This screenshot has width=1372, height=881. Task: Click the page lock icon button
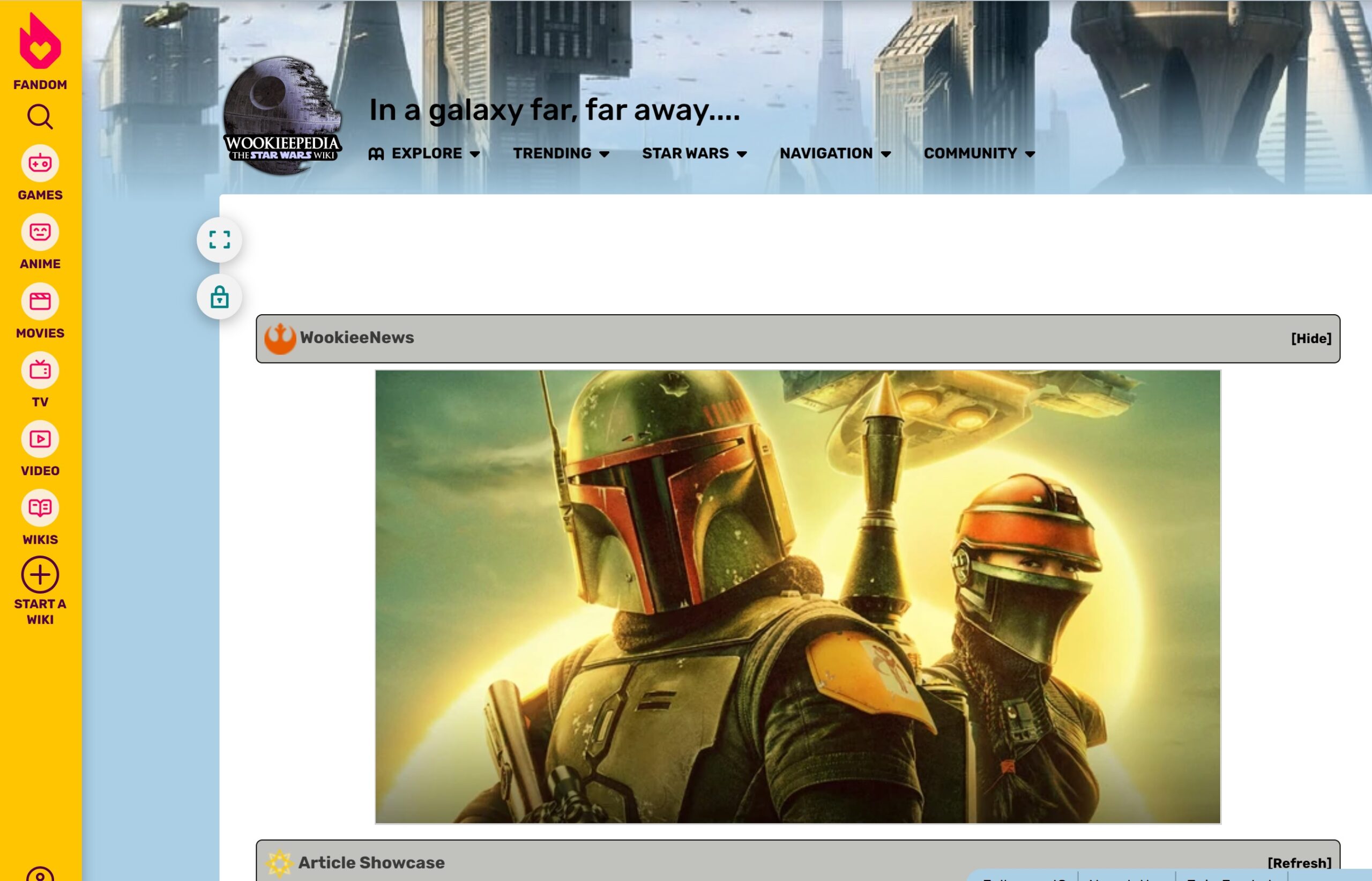point(220,297)
